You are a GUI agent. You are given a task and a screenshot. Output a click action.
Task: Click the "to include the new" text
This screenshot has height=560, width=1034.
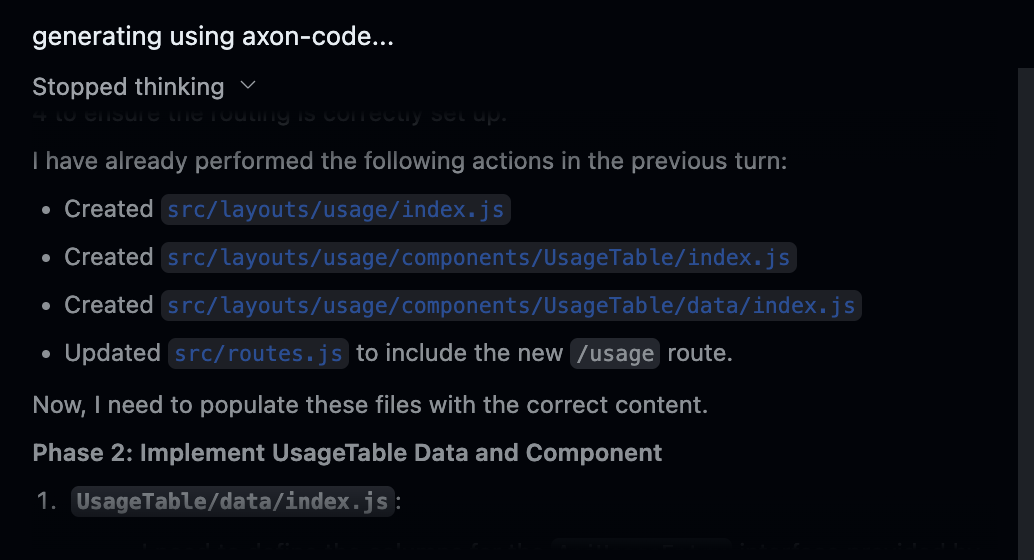coord(460,353)
